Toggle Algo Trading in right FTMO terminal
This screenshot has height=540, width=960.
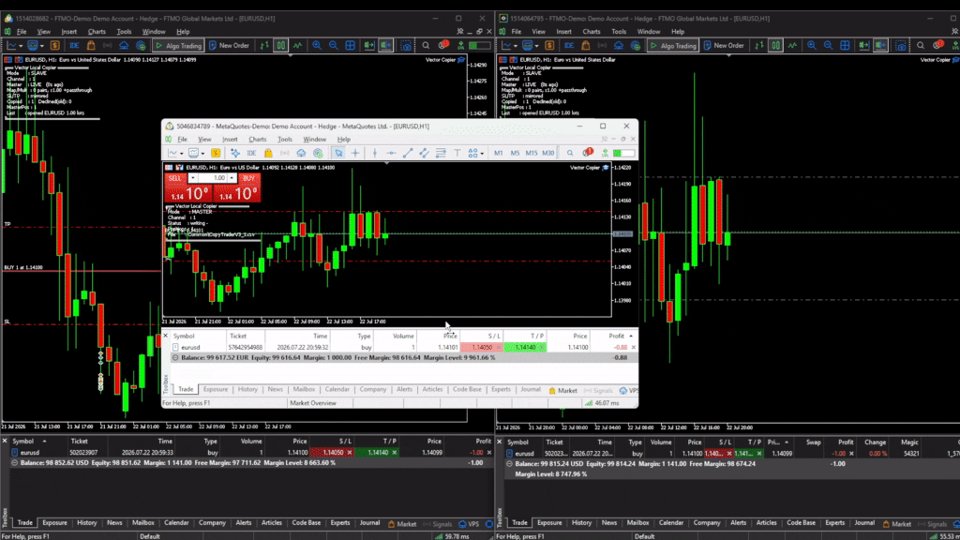click(673, 45)
